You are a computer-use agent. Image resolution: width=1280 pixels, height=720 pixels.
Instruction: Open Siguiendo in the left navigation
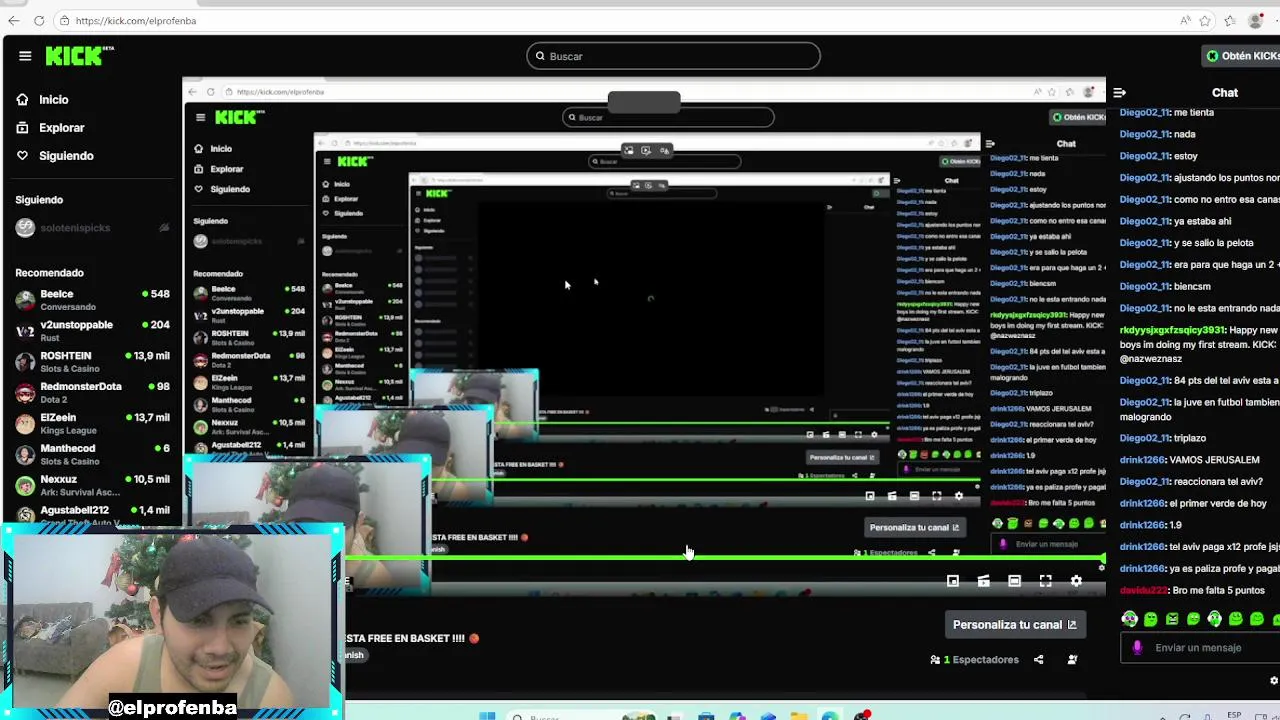pos(66,156)
